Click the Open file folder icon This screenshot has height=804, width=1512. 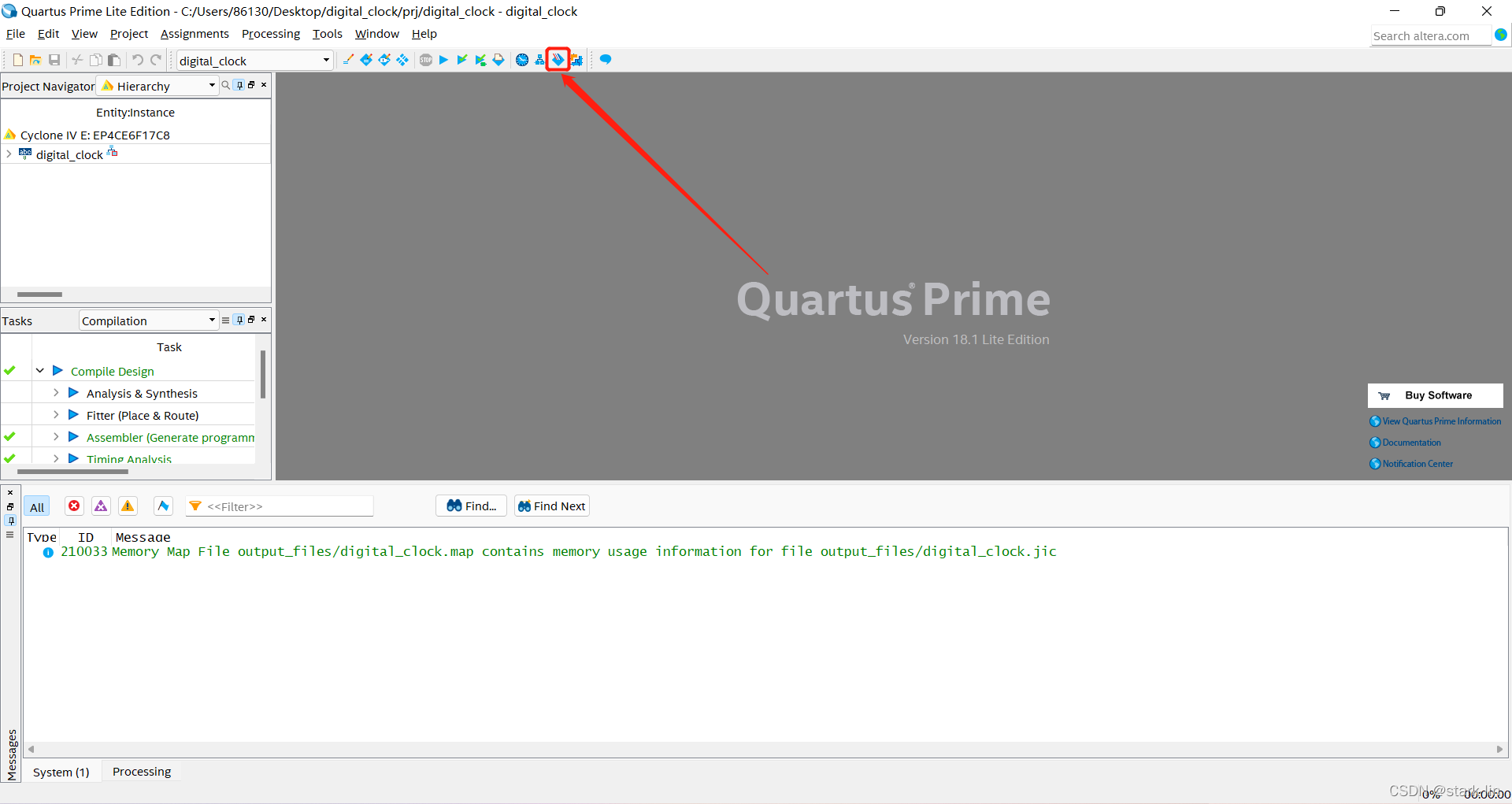click(35, 60)
